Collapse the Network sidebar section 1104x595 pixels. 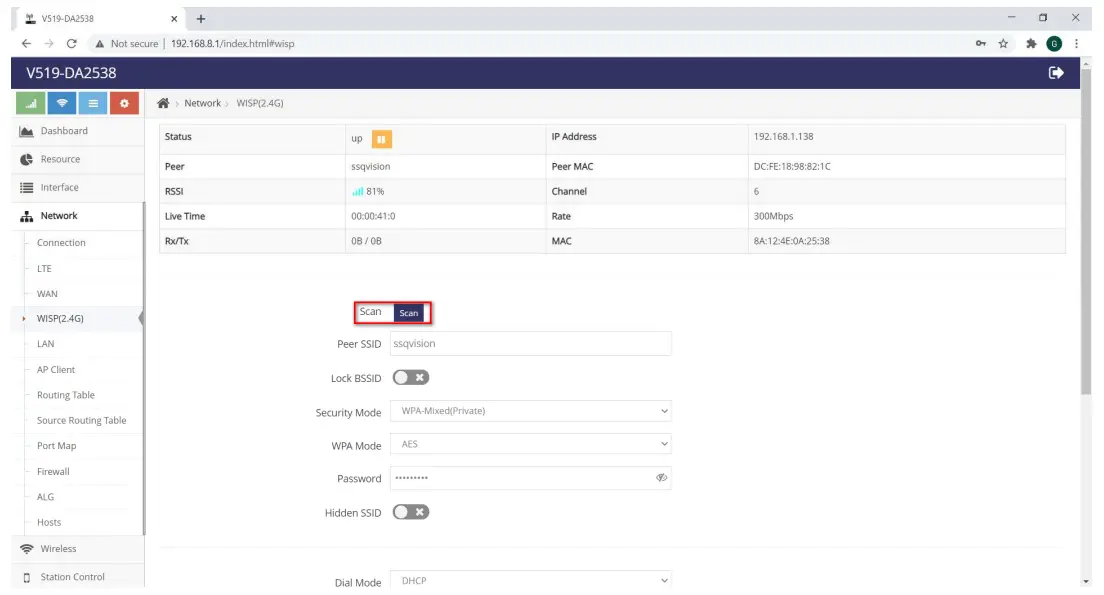click(x=77, y=216)
